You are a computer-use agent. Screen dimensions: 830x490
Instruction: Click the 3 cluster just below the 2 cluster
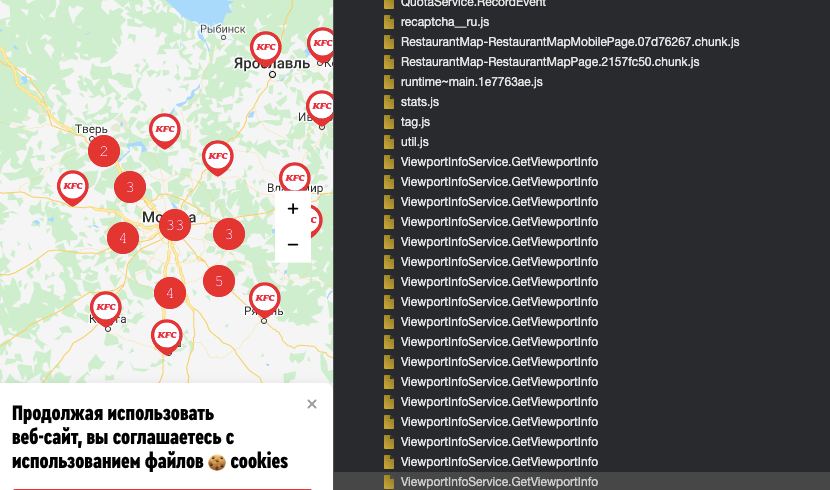tap(130, 187)
